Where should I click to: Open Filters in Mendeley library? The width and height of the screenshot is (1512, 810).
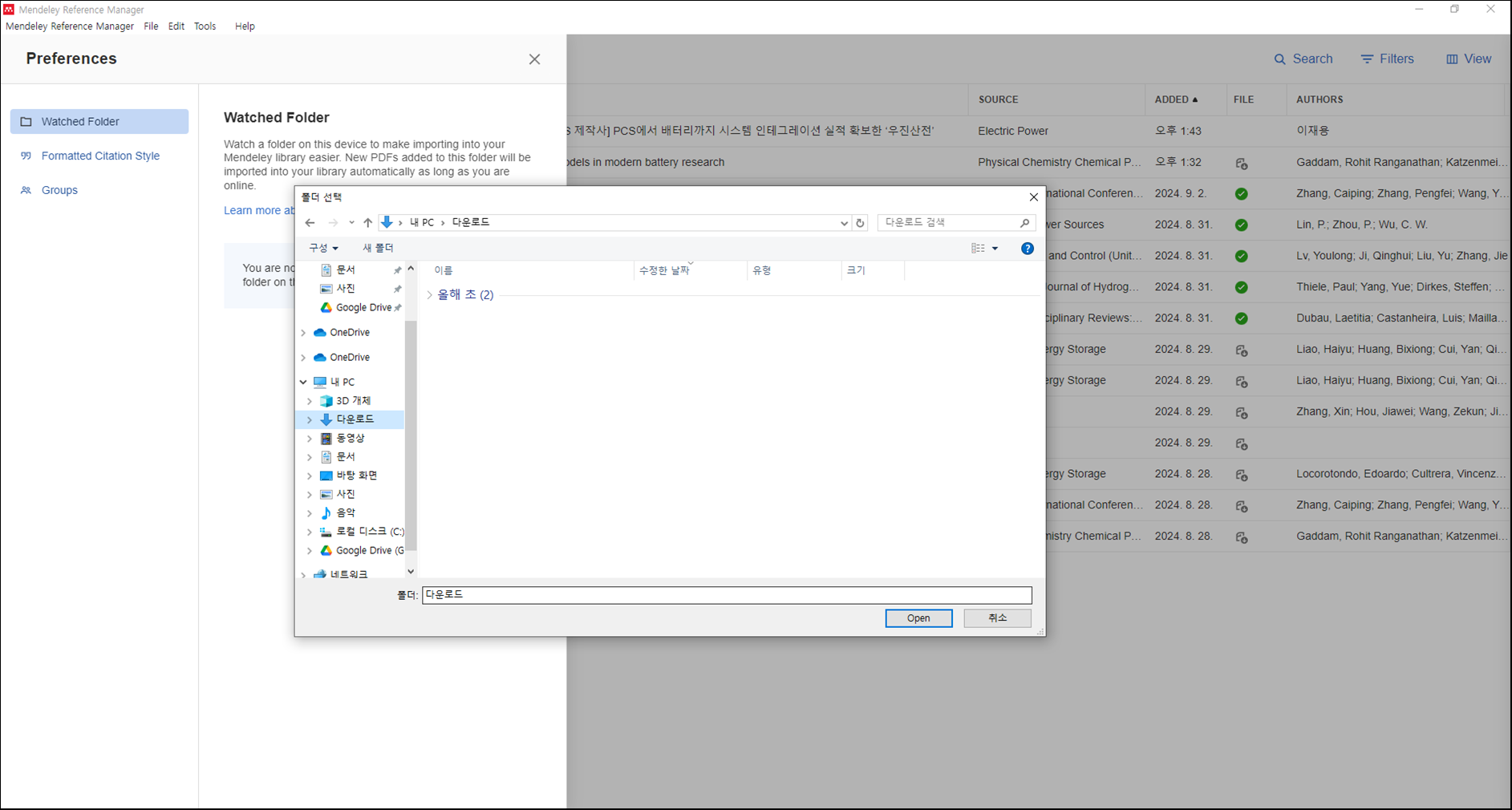(1388, 59)
